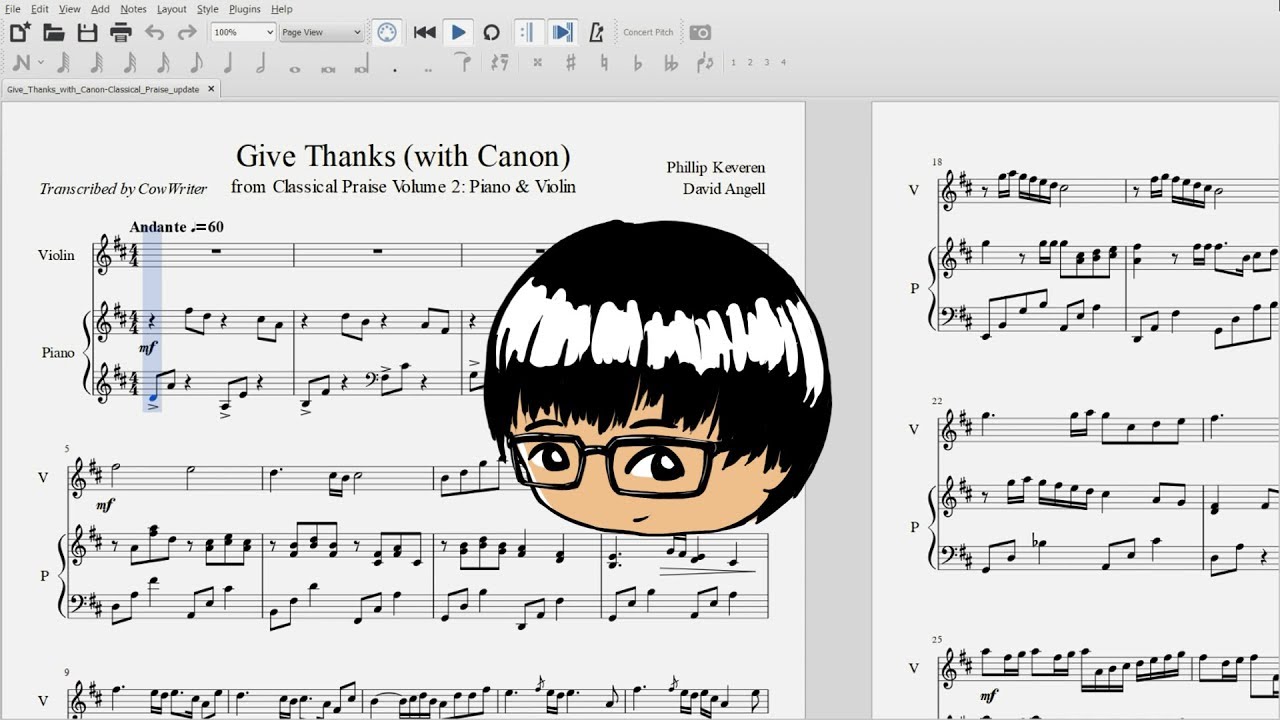
Task: Add a tie with the tie icon
Action: (x=462, y=63)
